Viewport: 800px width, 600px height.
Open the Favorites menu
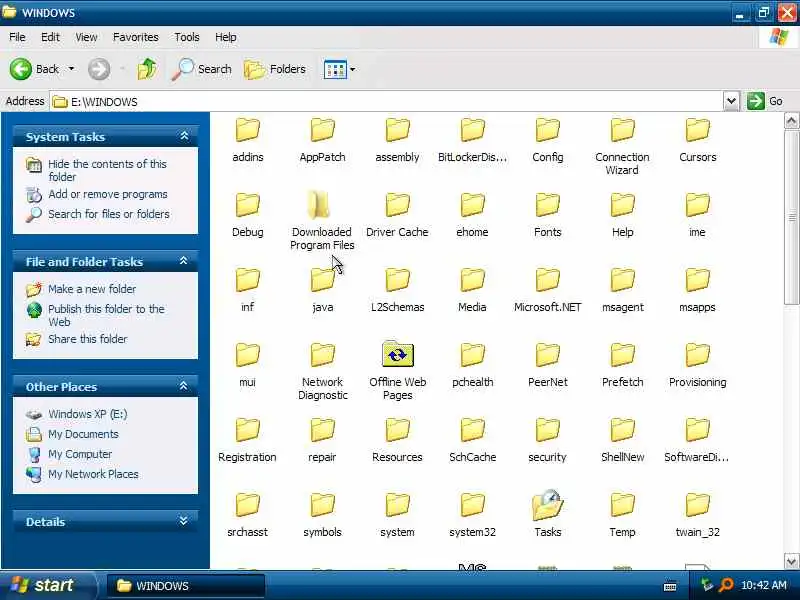pos(136,37)
